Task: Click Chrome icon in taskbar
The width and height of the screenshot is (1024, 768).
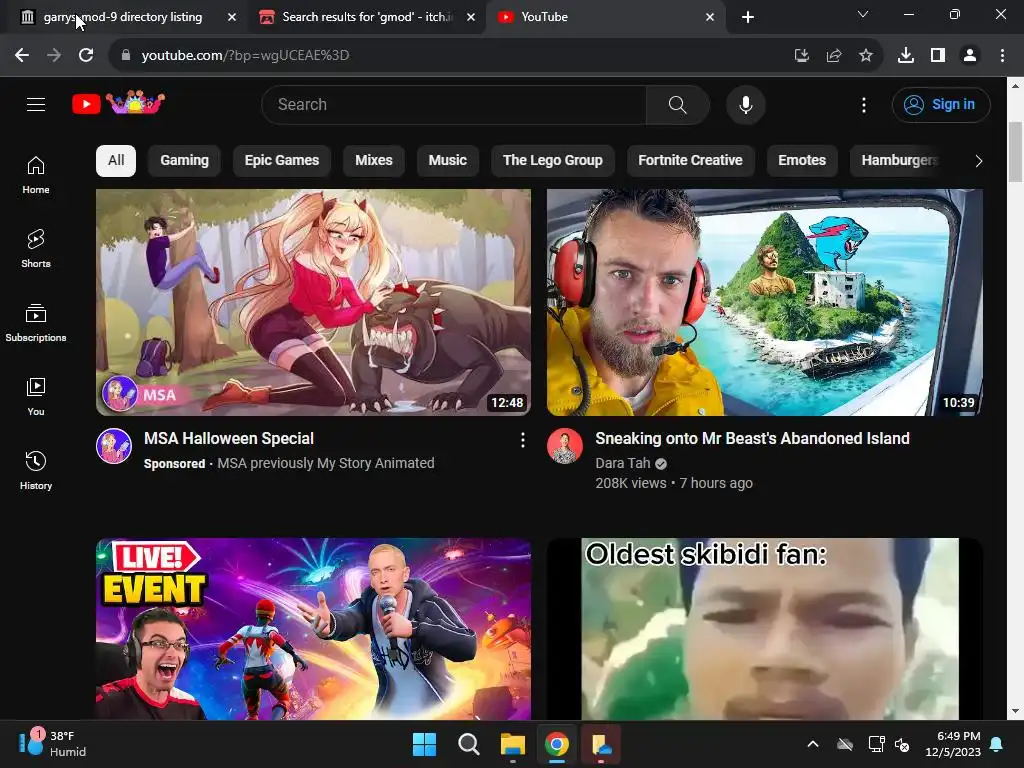Action: [x=556, y=744]
